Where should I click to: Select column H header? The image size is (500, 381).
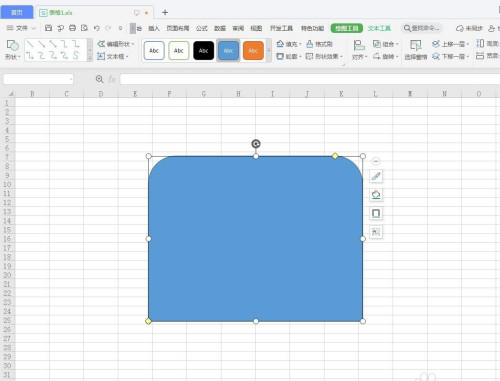(238, 94)
